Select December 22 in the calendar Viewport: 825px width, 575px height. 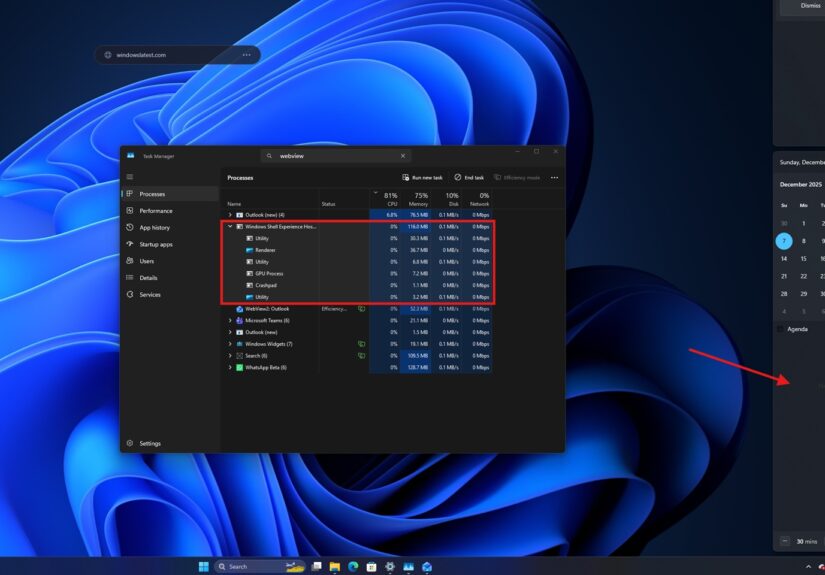click(803, 276)
